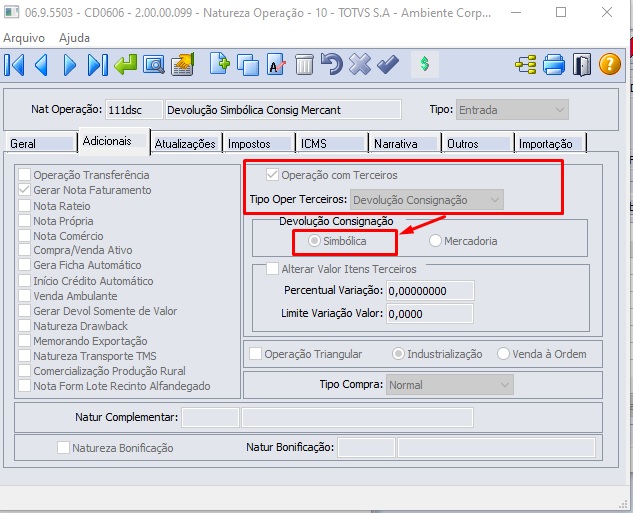Click the Percentual Variação field
The height and width of the screenshot is (513, 633).
click(430, 291)
